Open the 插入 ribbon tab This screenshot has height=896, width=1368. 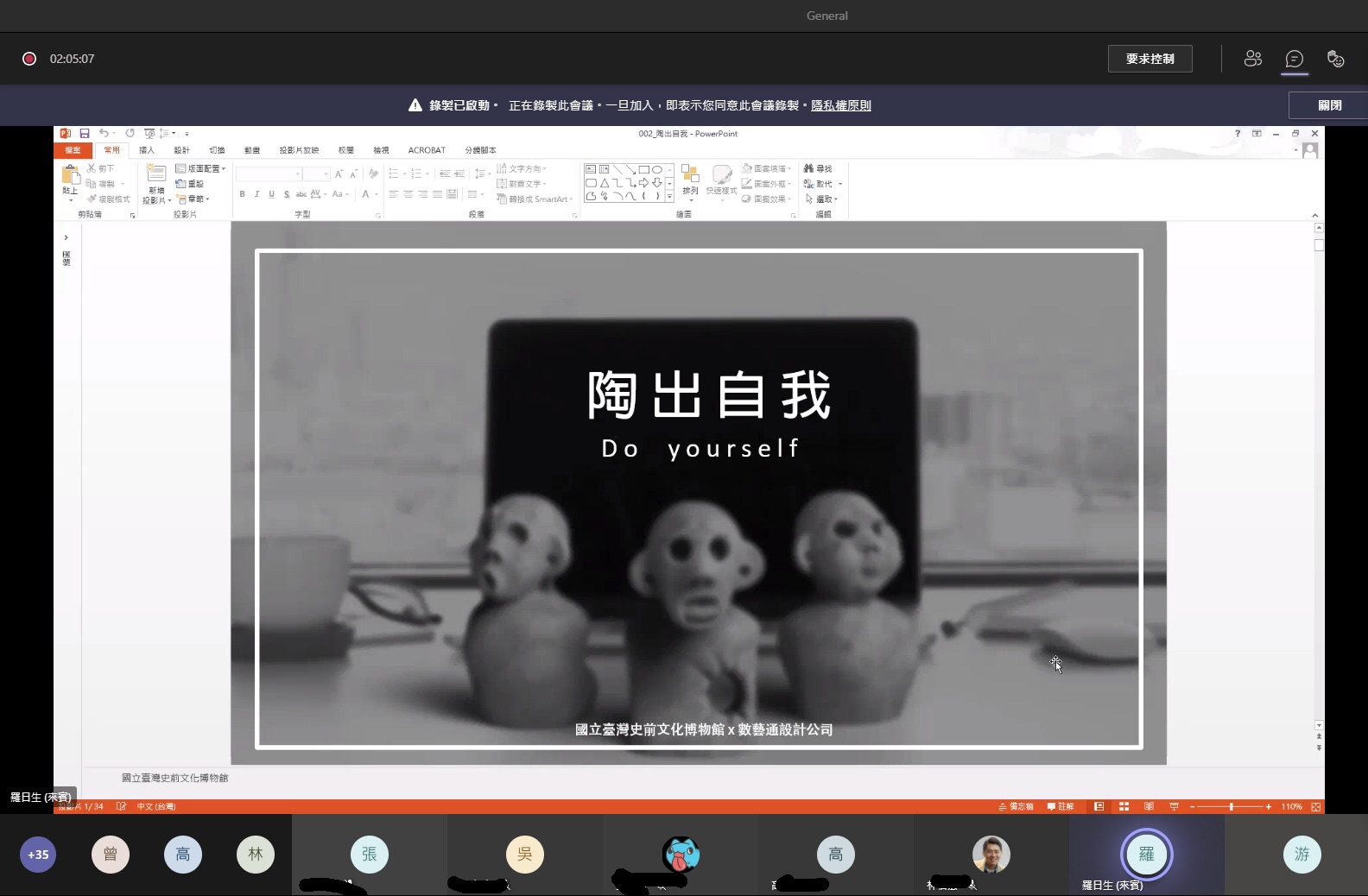pos(147,150)
